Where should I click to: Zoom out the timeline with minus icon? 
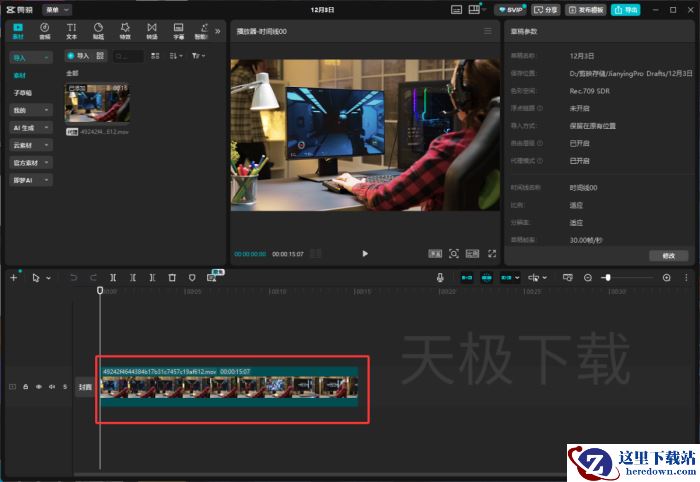click(x=588, y=278)
